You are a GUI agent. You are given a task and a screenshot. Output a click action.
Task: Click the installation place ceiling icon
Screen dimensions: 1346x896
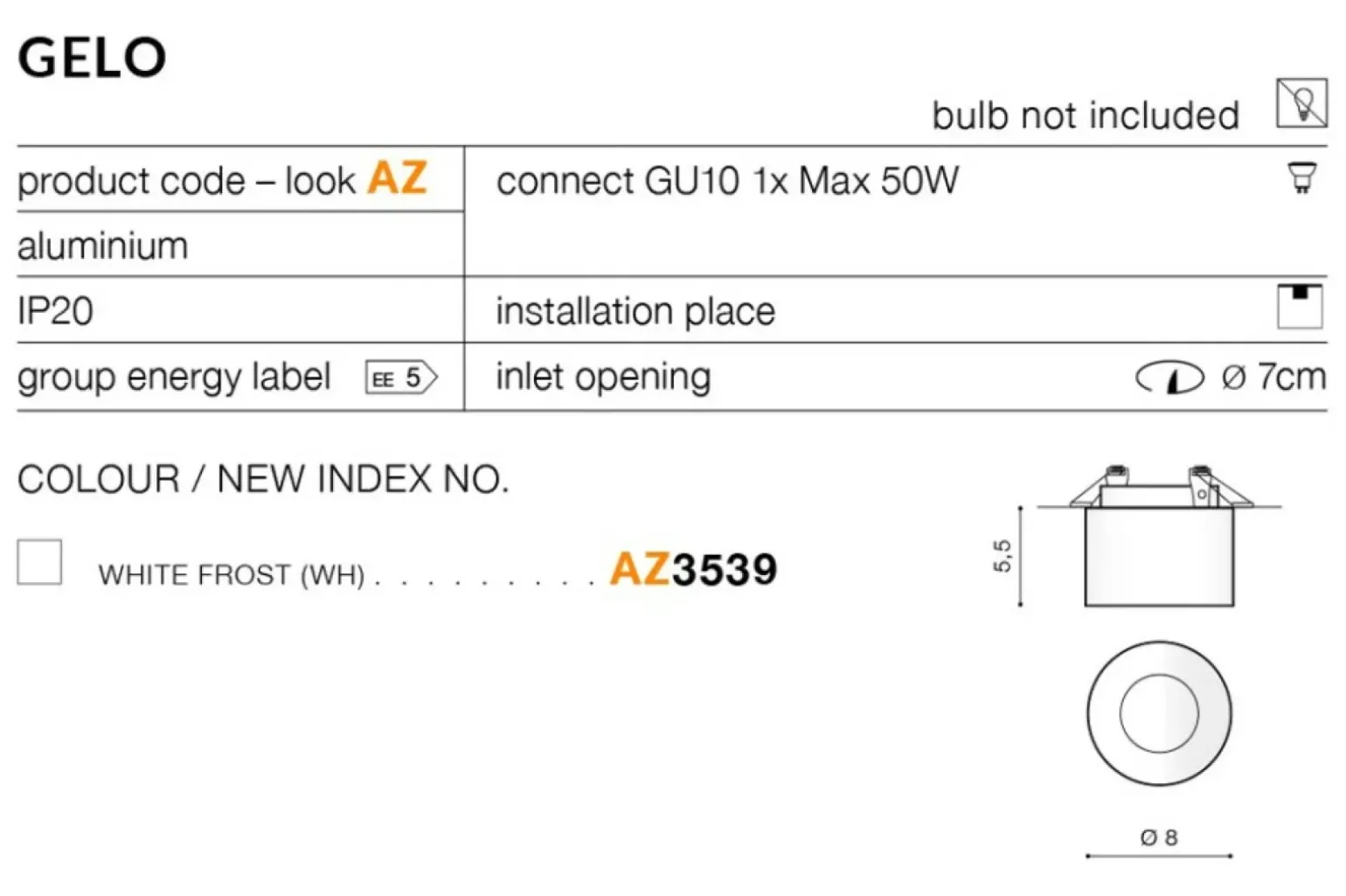point(1299,306)
